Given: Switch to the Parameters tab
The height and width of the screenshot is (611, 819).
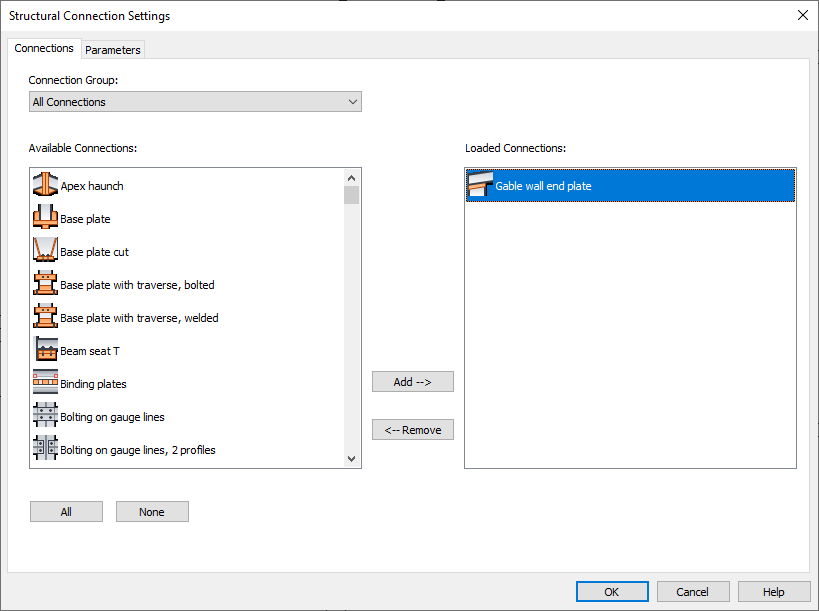Looking at the screenshot, I should tap(112, 49).
